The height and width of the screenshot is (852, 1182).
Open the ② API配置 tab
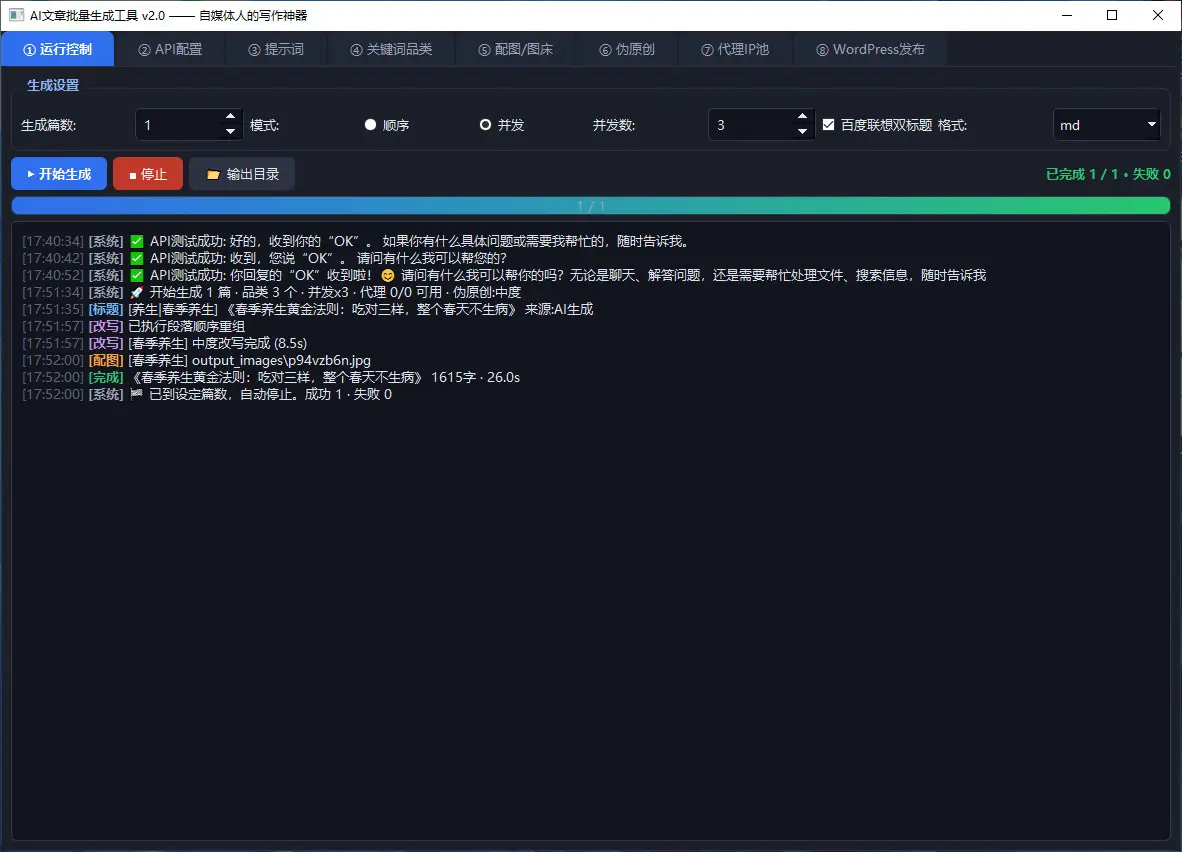[x=170, y=49]
